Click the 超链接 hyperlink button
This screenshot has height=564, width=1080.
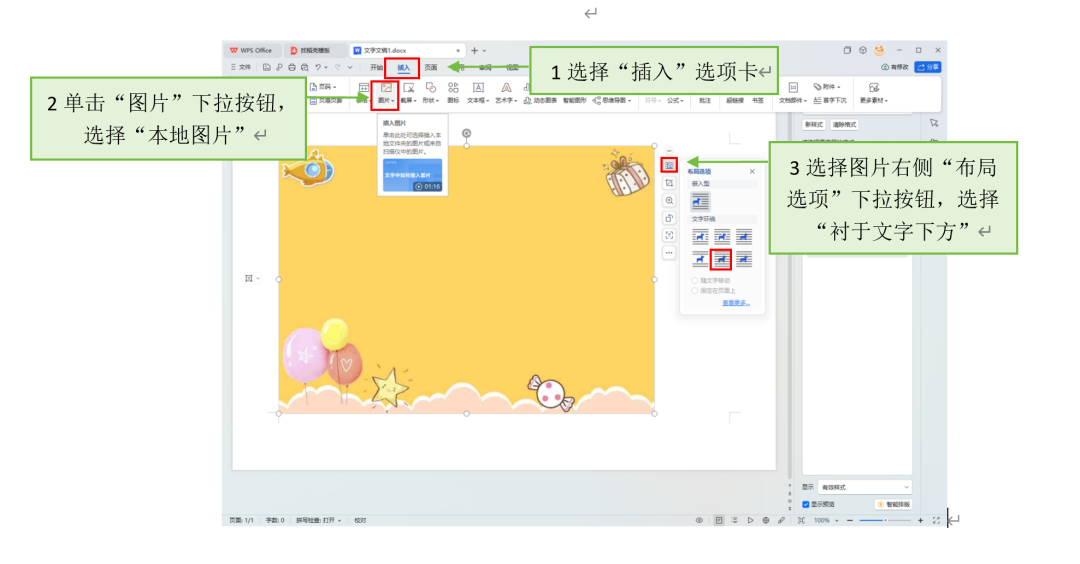click(735, 101)
